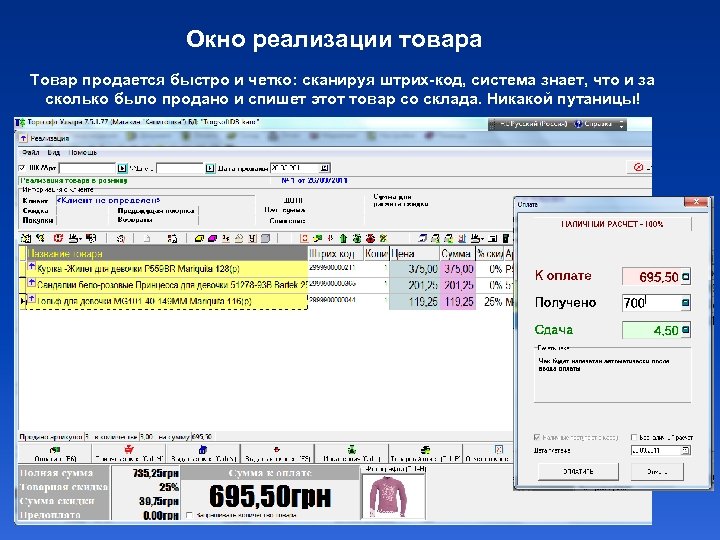Click the black rightmost toolbar icon
The image size is (720, 540).
tap(506, 238)
